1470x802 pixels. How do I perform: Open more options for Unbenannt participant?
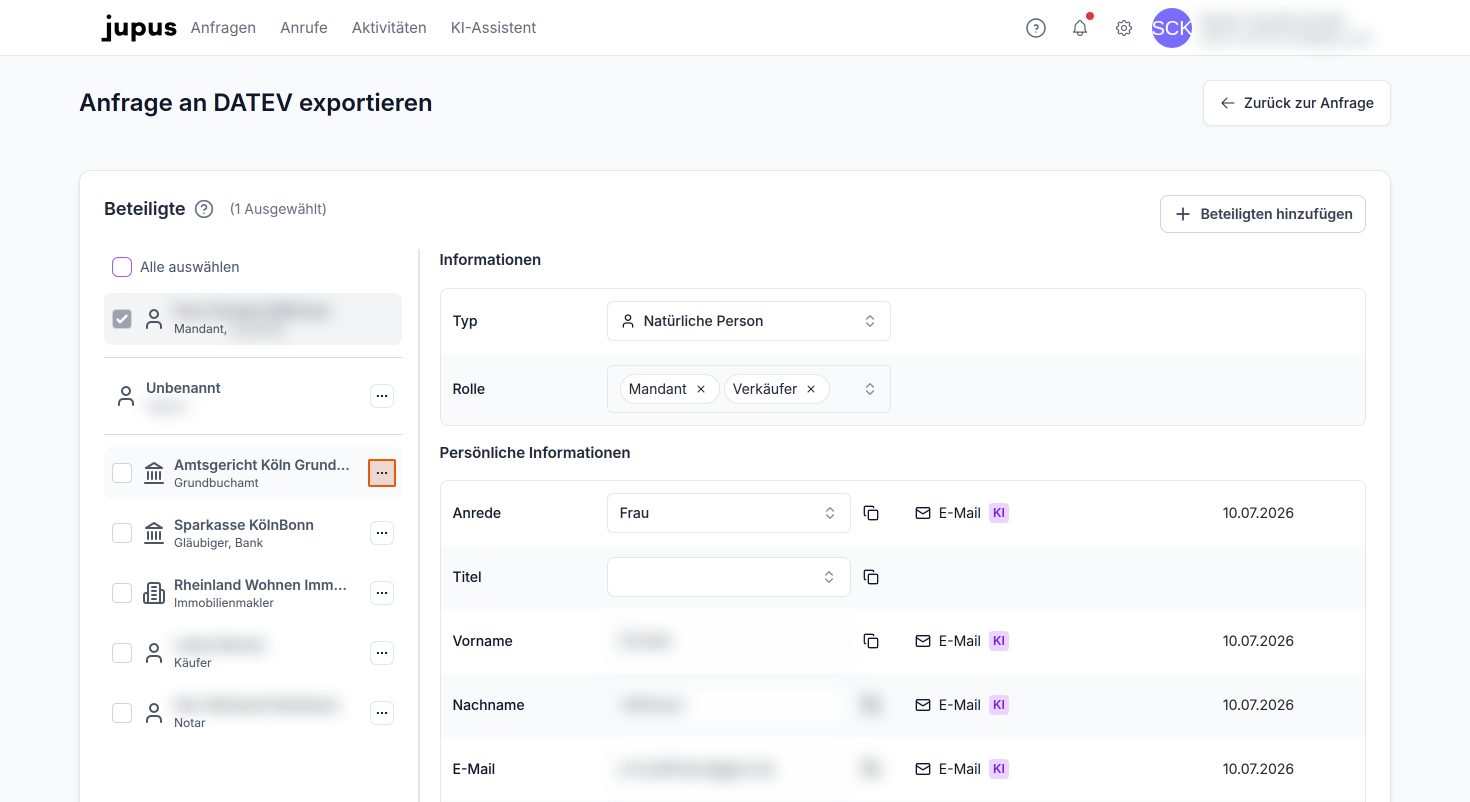pos(382,397)
